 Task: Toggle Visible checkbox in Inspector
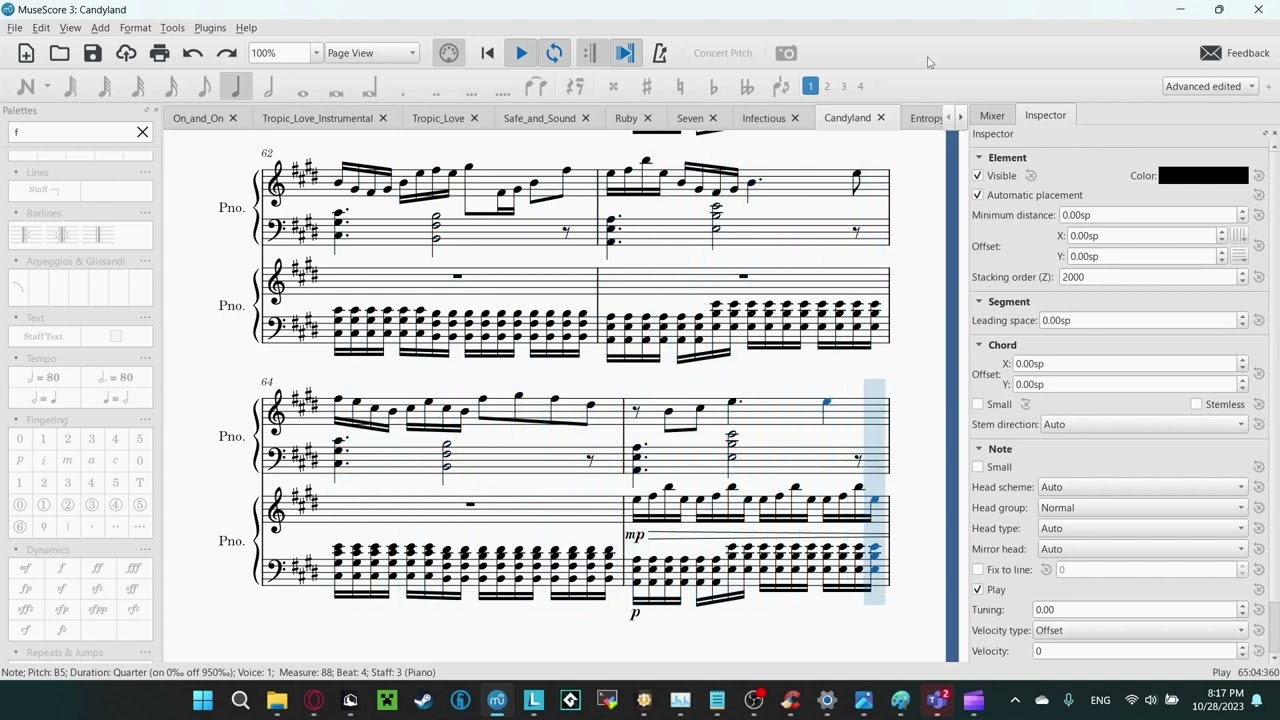978,176
